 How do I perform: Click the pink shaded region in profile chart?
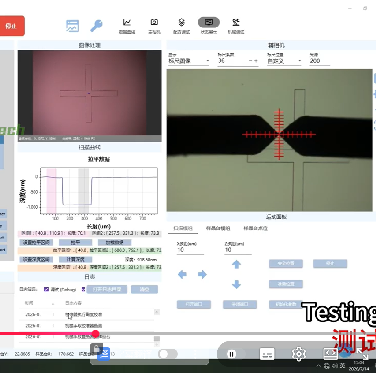[x=51, y=191]
